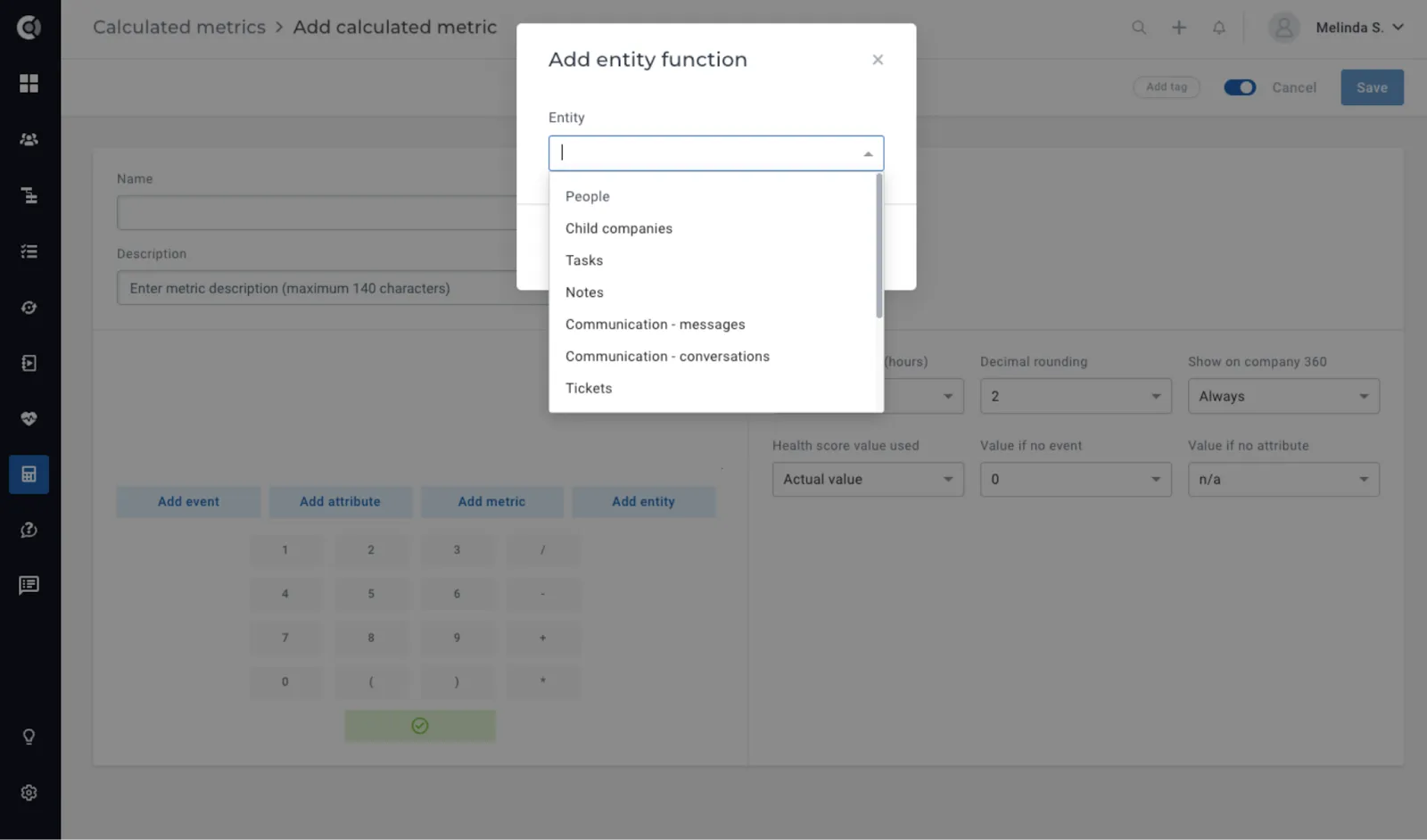Open the calculator metrics icon in sidebar
The image size is (1427, 840).
[x=29, y=474]
